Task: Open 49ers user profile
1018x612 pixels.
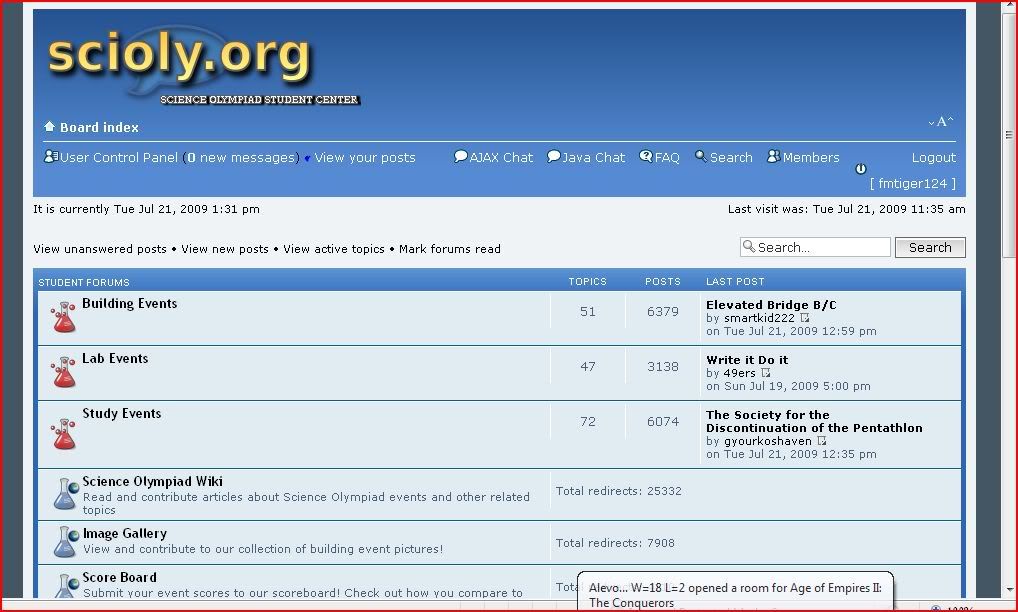Action: pyautogui.click(x=739, y=373)
